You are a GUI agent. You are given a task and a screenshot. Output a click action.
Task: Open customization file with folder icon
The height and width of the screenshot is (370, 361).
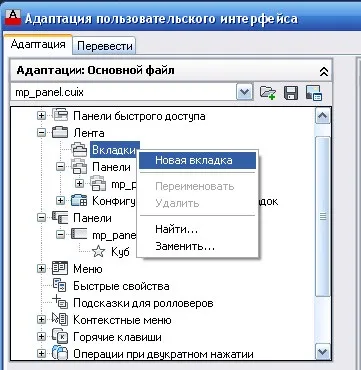(267, 92)
